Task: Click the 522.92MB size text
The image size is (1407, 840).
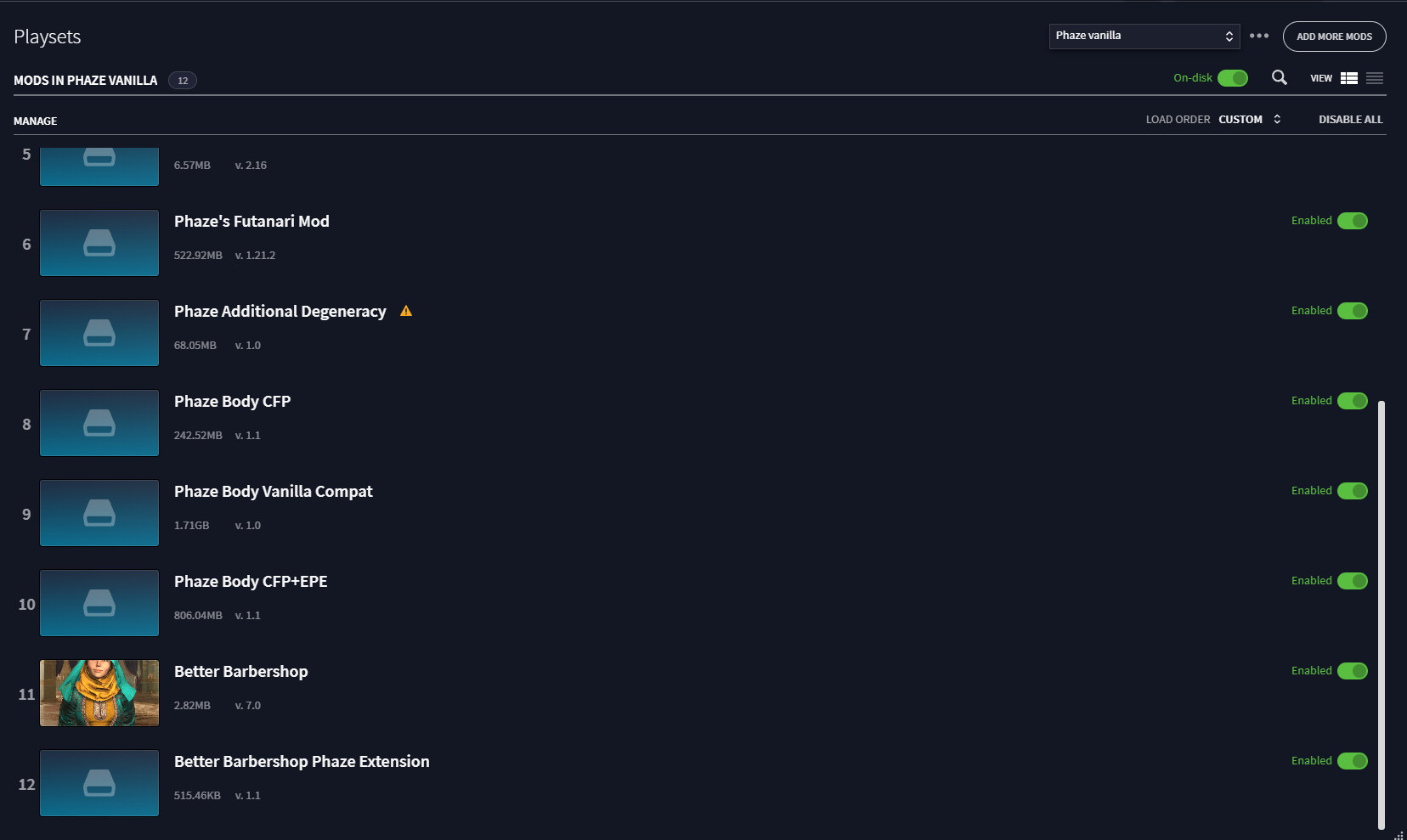Action: 198,256
